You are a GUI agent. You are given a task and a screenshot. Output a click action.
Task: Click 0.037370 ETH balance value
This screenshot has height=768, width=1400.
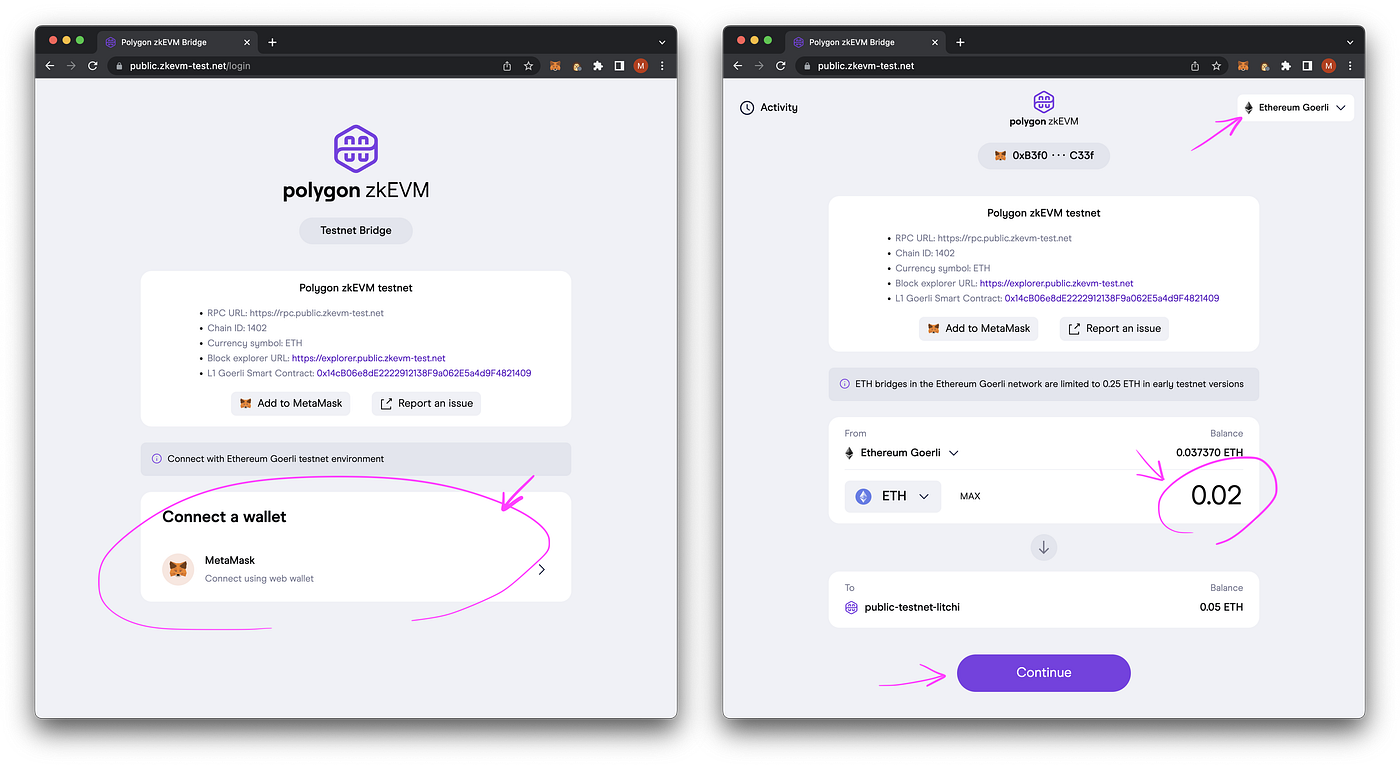1209,453
